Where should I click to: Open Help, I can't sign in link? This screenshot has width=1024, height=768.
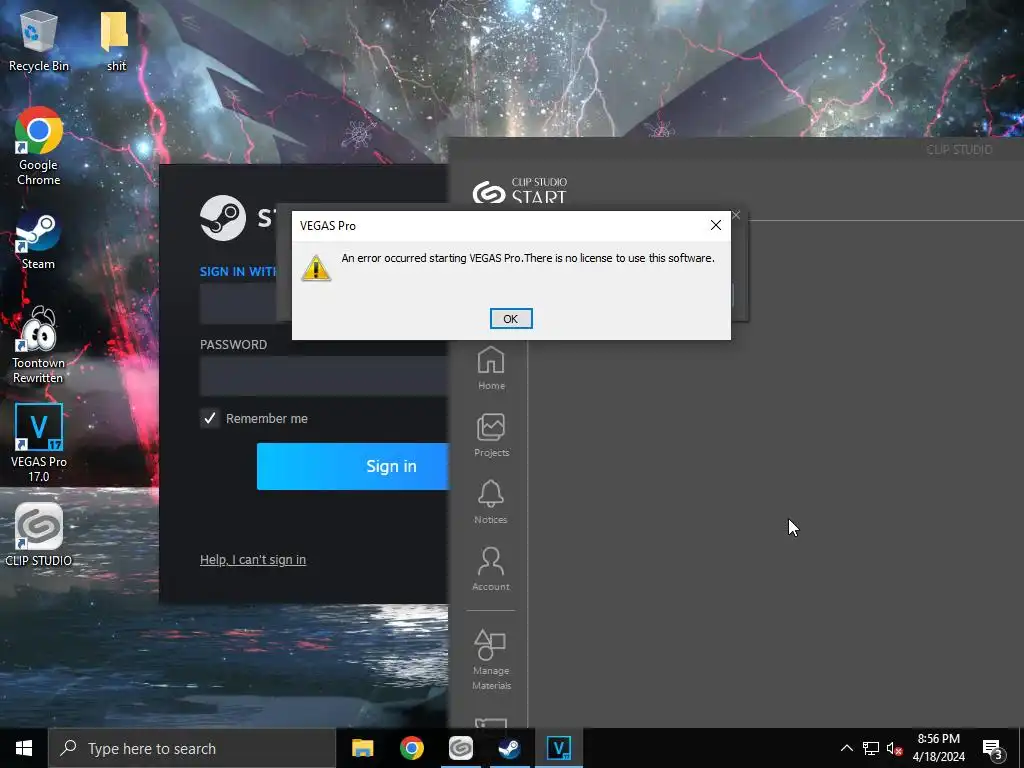coord(253,560)
